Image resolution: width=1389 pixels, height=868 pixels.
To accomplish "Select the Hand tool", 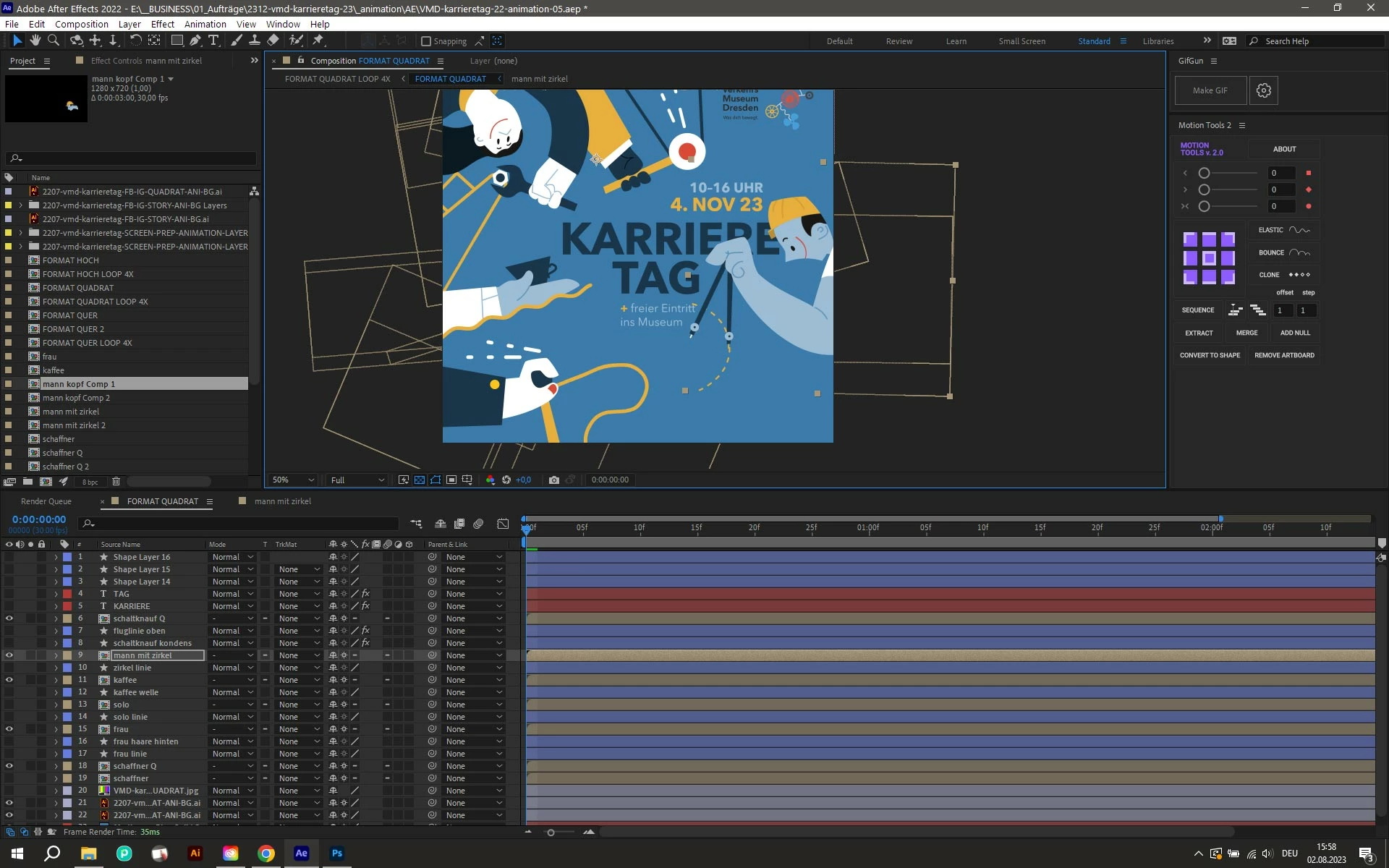I will 35,41.
